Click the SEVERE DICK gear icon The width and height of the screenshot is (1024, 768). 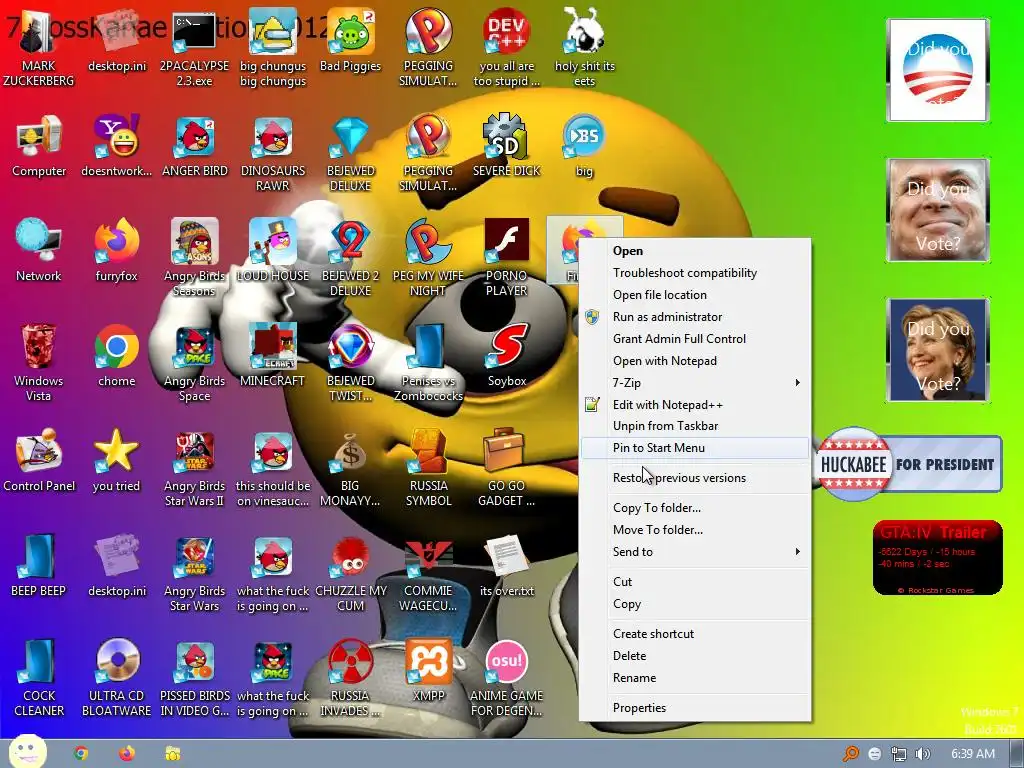(x=507, y=147)
